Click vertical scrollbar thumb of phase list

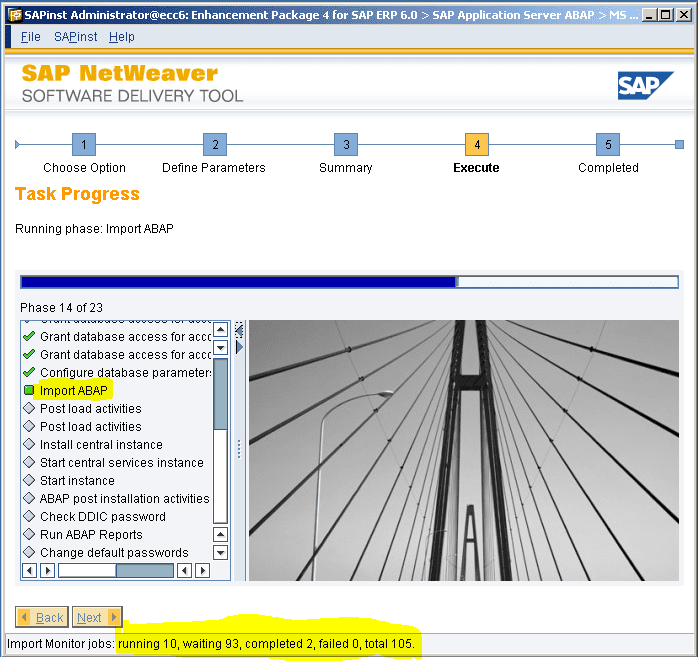coord(220,394)
